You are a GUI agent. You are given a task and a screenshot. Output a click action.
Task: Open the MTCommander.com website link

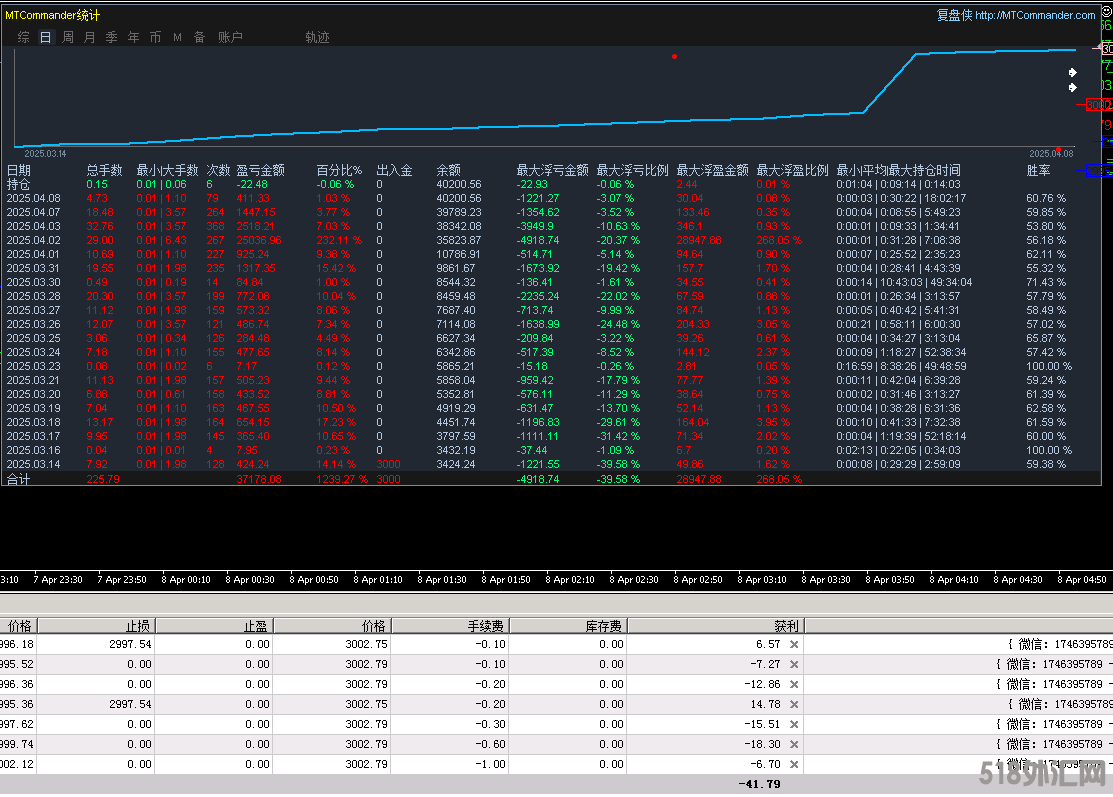pos(1035,15)
